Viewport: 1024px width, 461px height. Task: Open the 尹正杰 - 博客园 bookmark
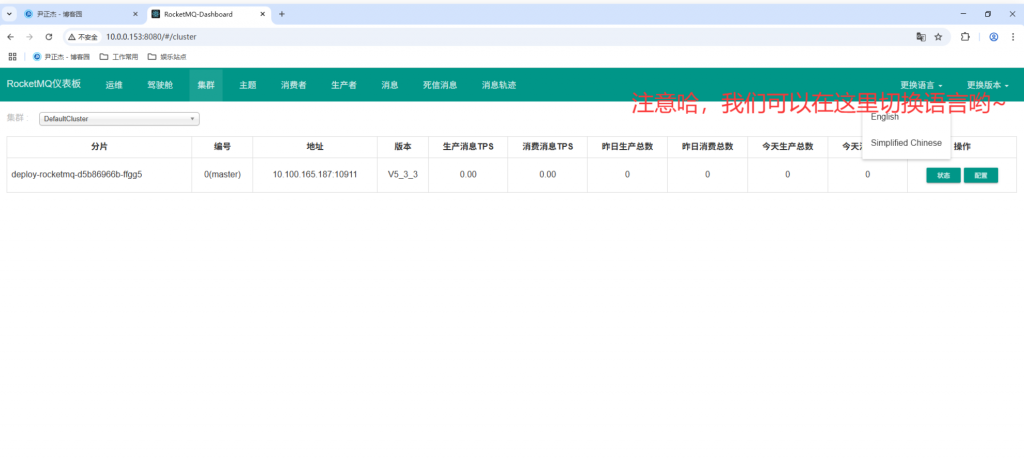click(x=61, y=57)
